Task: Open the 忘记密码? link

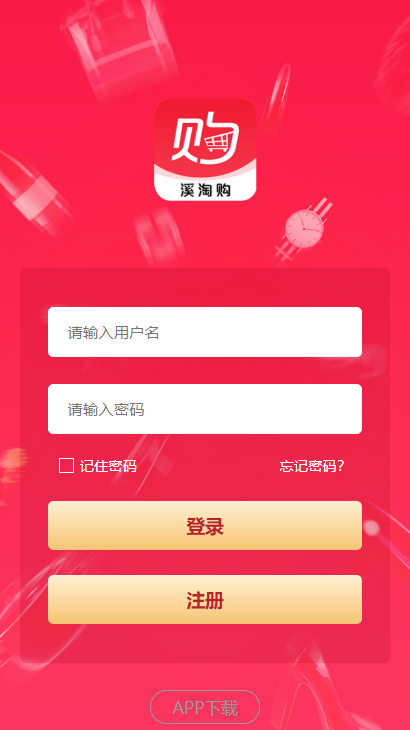Action: click(x=312, y=466)
